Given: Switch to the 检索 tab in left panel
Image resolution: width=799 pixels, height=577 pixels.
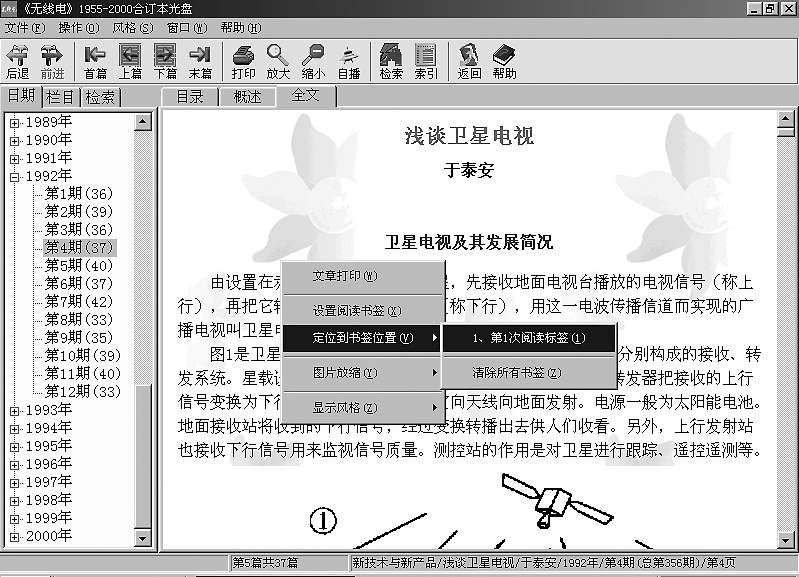Looking at the screenshot, I should pos(100,97).
